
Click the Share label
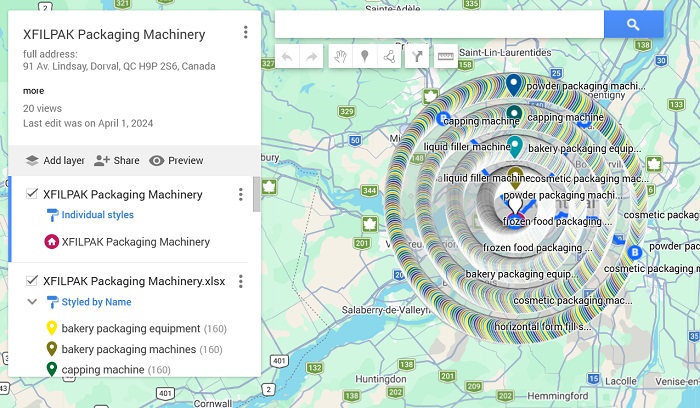click(126, 160)
